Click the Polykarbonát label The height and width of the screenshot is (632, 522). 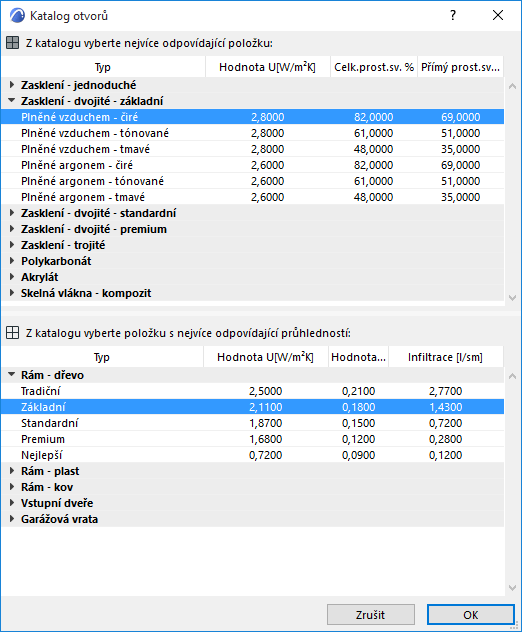56,261
